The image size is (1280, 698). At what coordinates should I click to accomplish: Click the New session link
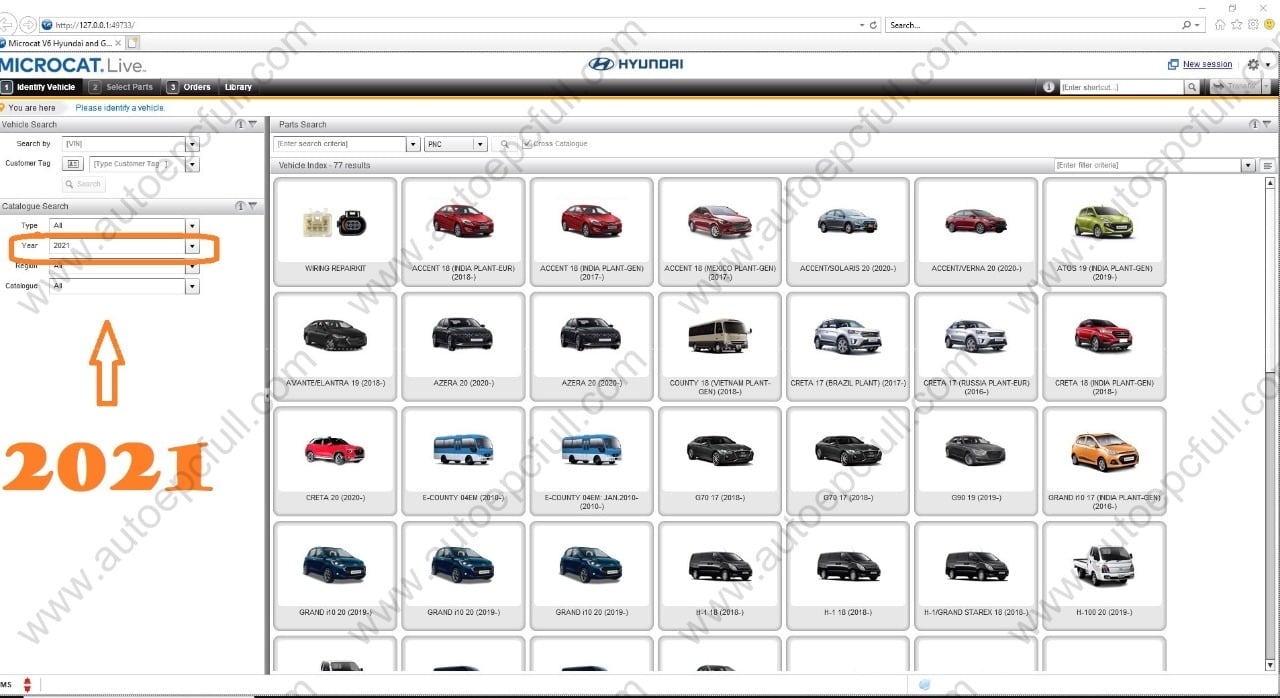(x=1207, y=64)
